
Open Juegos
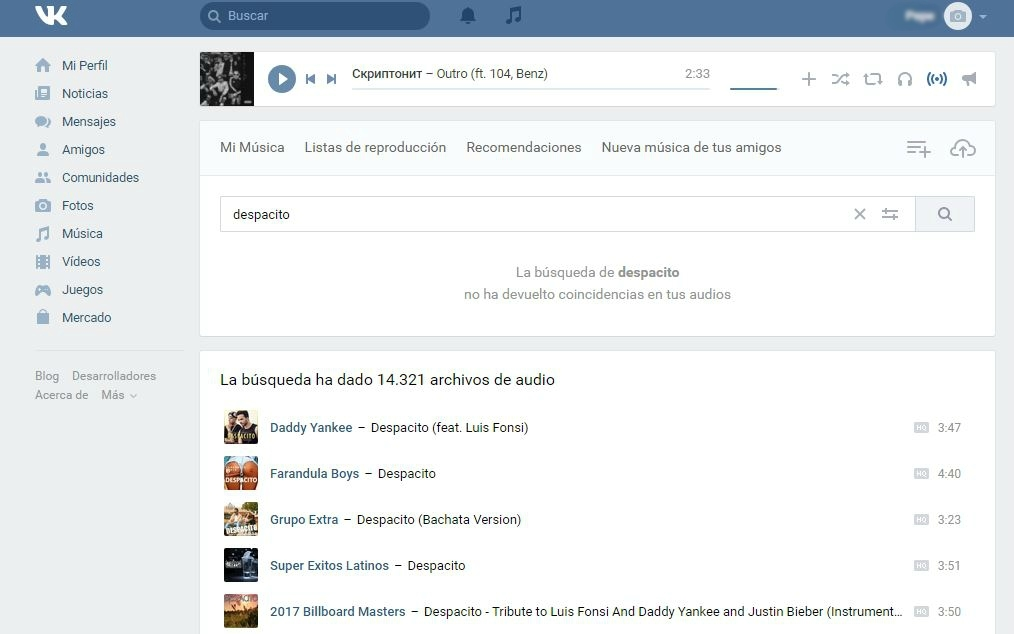tap(69, 290)
